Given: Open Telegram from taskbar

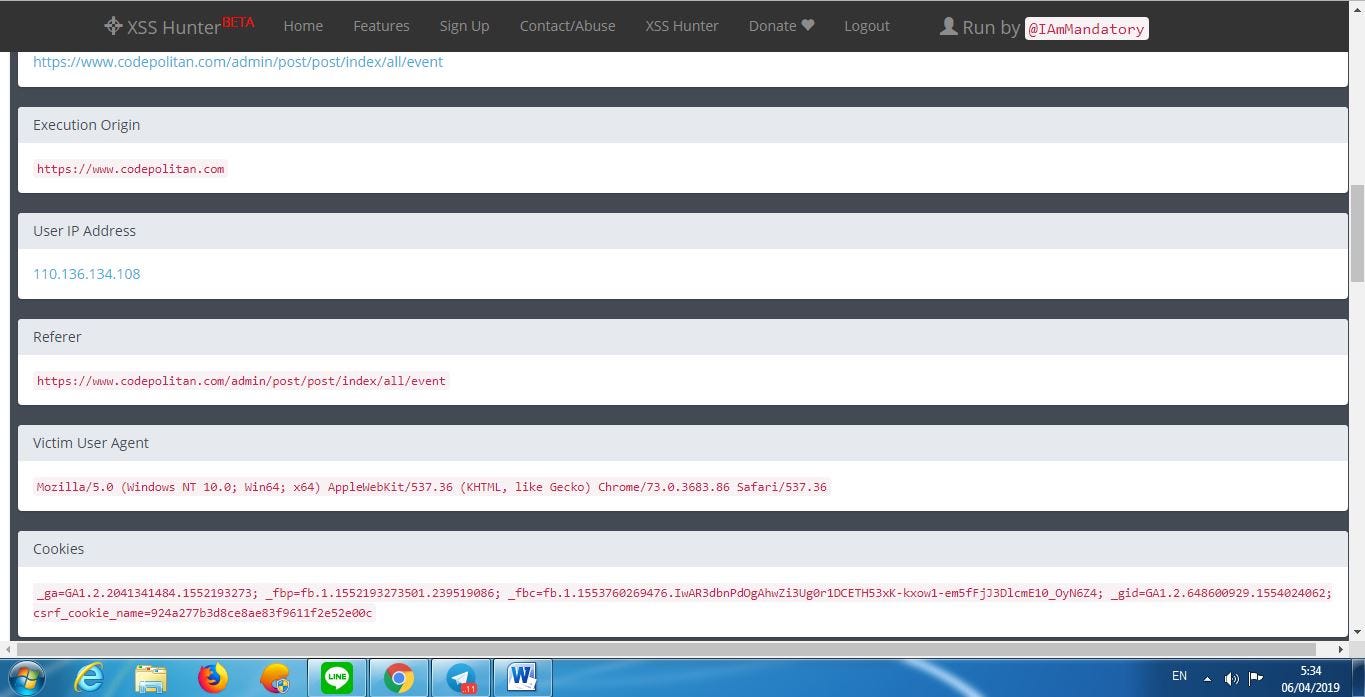Looking at the screenshot, I should [x=461, y=678].
